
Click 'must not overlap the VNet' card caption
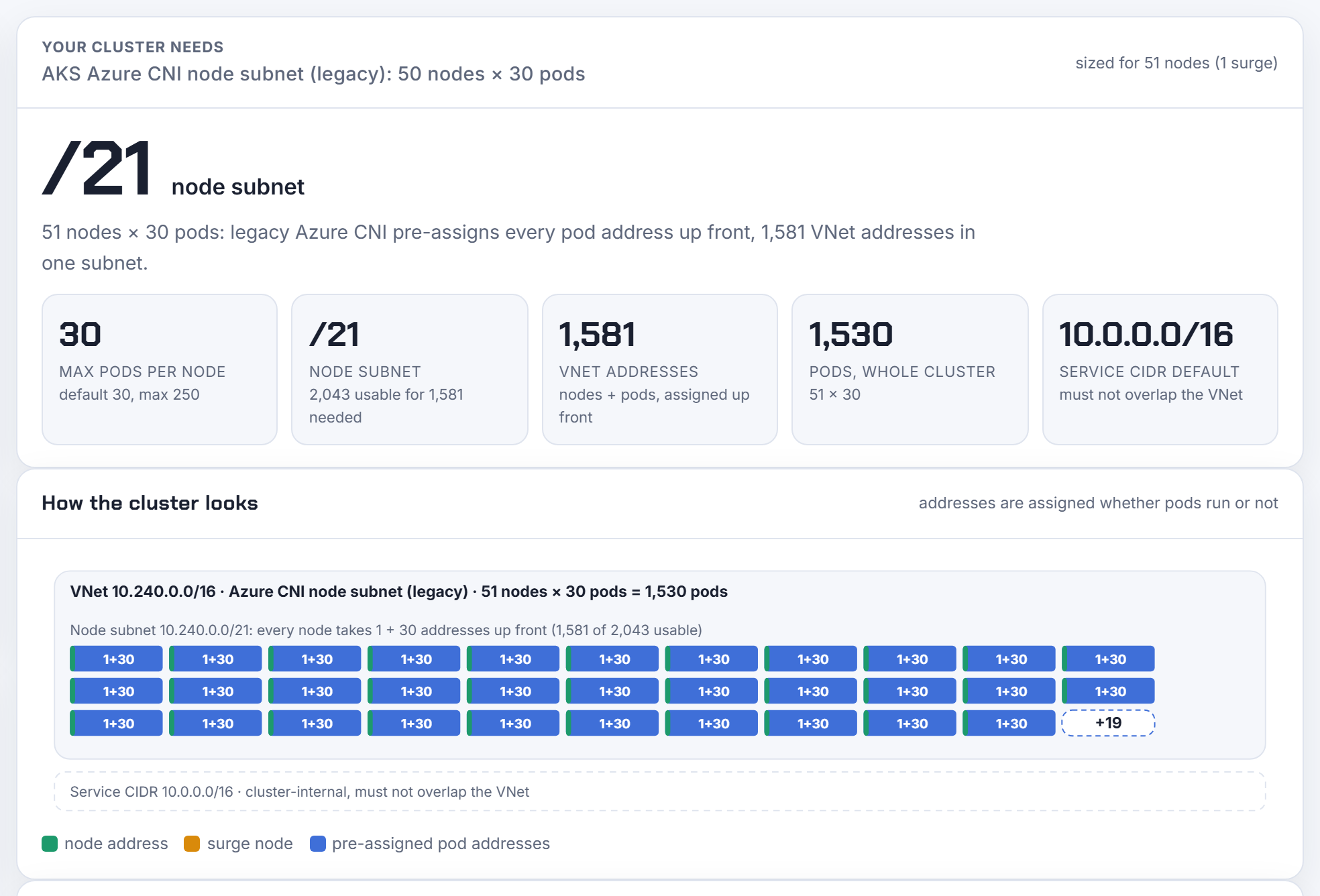[x=1151, y=394]
